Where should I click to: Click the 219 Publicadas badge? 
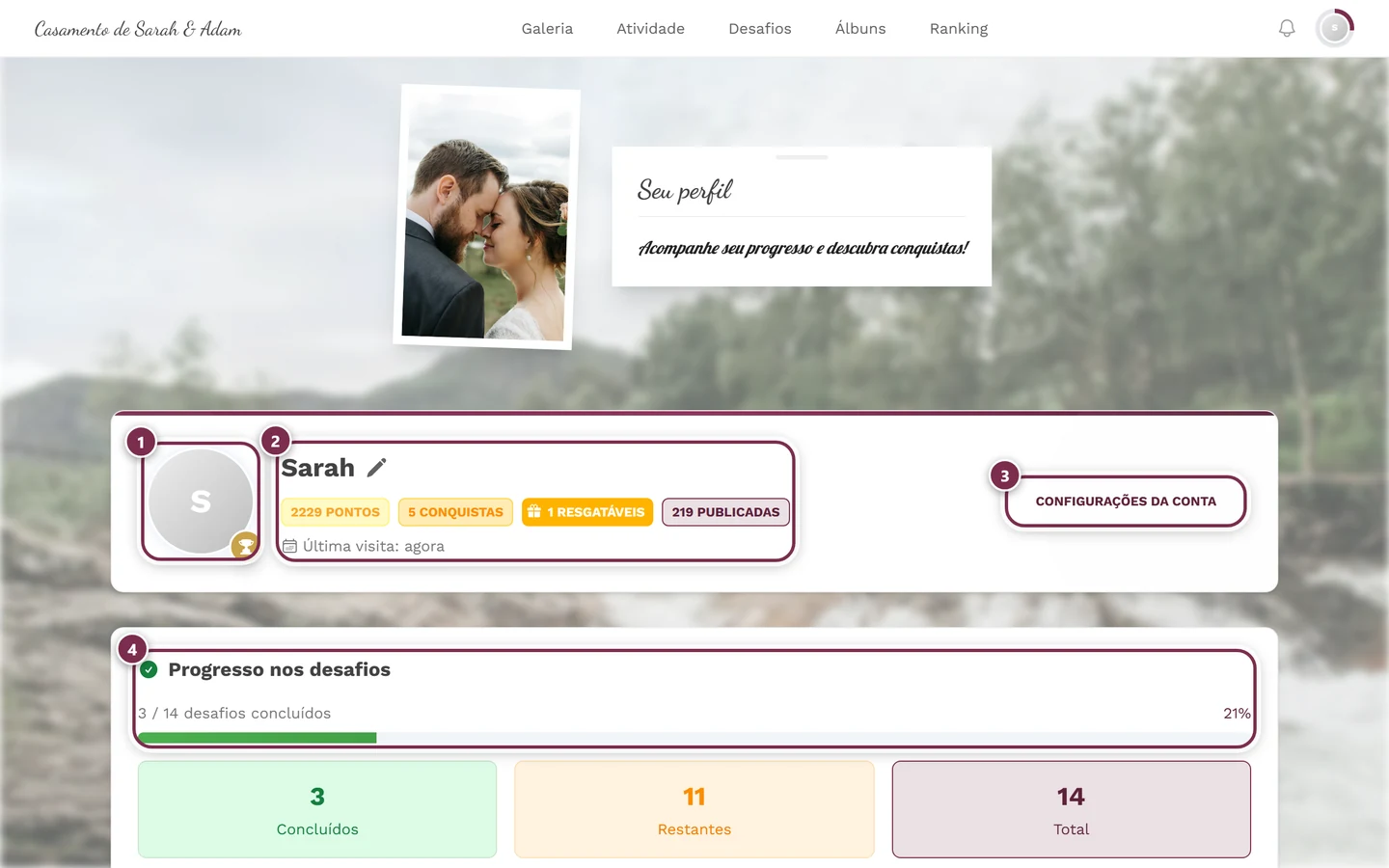[x=725, y=512]
